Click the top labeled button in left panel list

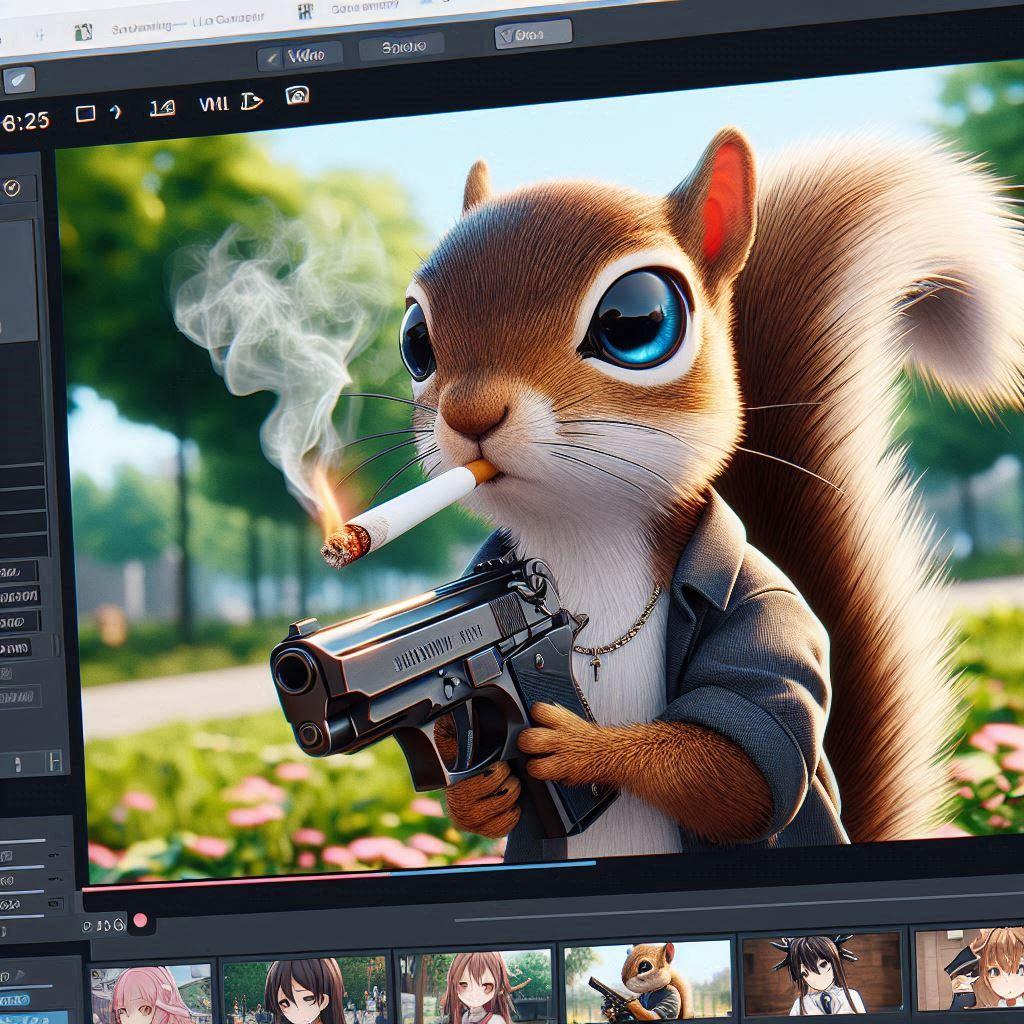18,572
